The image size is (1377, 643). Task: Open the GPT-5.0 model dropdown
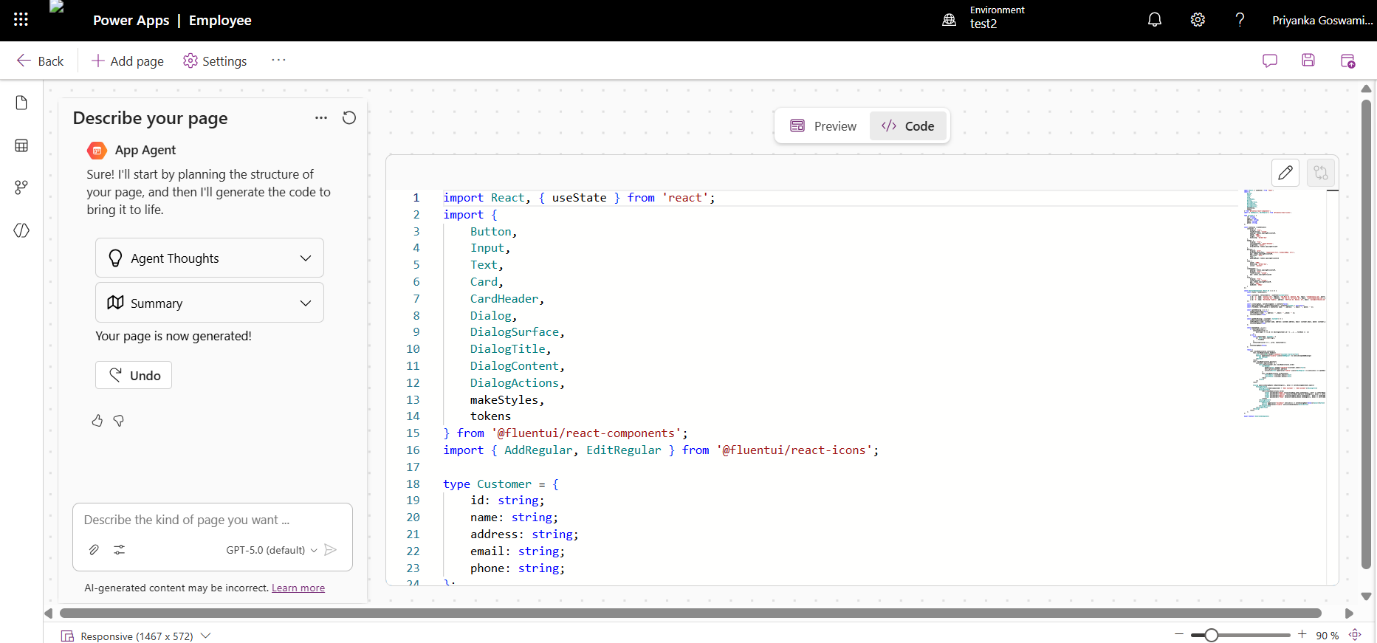coord(271,550)
